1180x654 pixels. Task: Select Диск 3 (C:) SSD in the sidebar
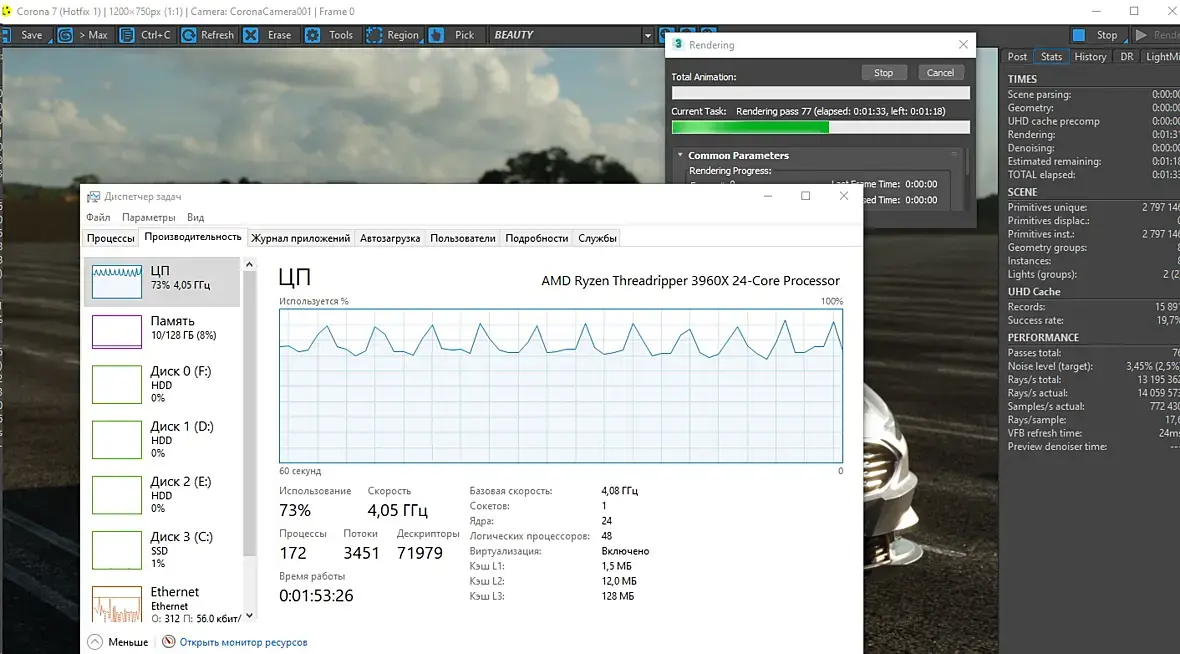pyautogui.click(x=162, y=549)
